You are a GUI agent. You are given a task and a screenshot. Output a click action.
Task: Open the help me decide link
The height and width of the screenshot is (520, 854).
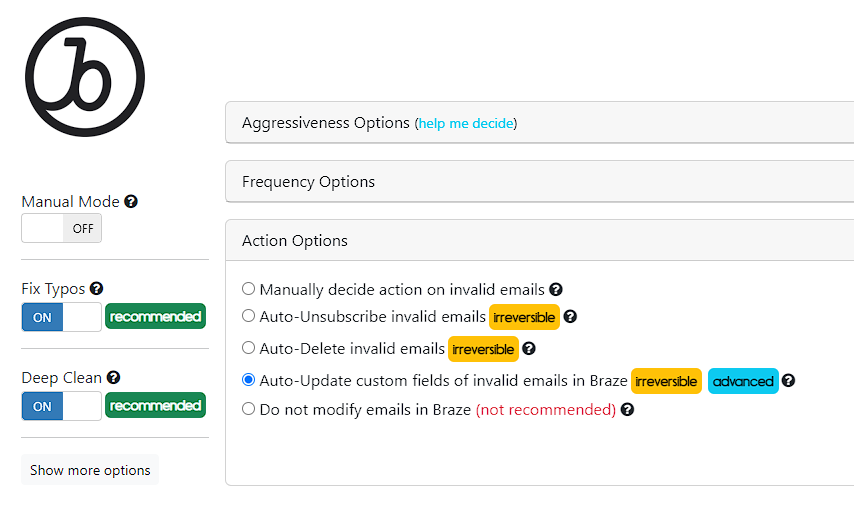click(466, 124)
